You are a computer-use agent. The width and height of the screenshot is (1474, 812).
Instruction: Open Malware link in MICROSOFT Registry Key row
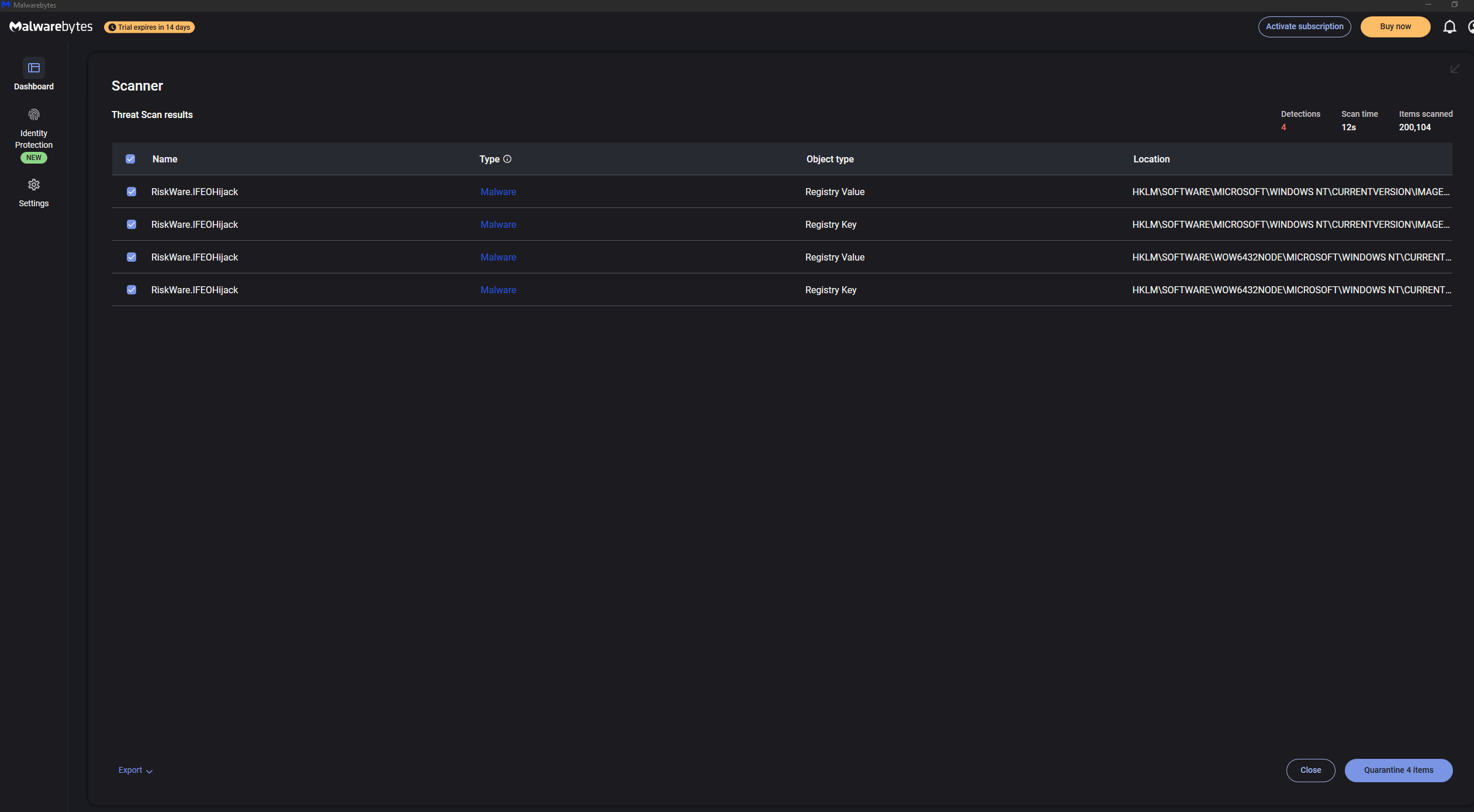tap(499, 224)
